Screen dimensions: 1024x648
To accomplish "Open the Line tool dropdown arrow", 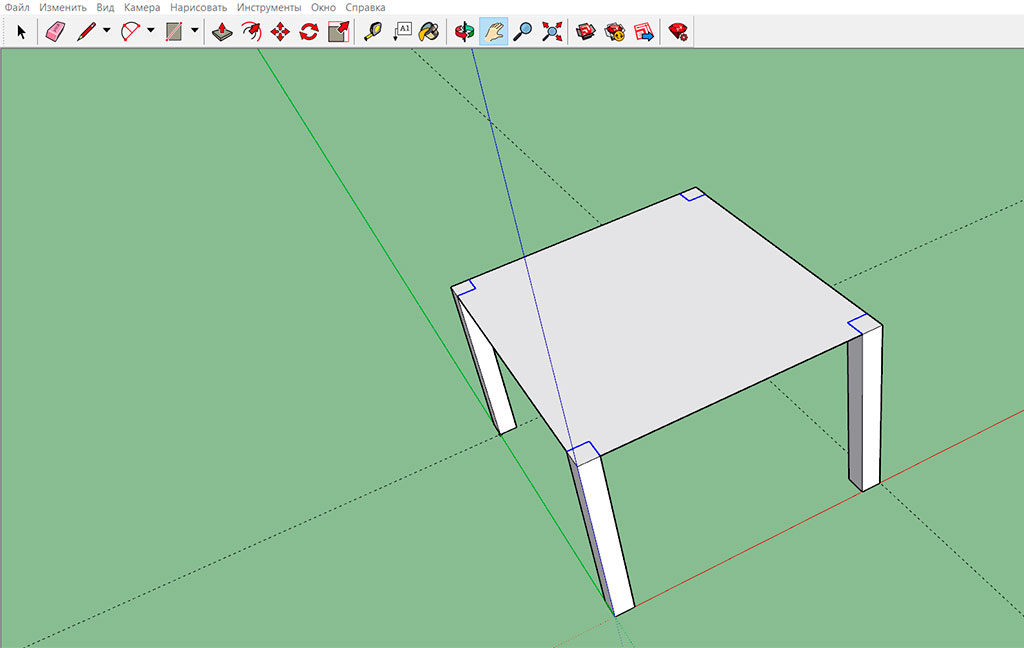I will point(105,31).
